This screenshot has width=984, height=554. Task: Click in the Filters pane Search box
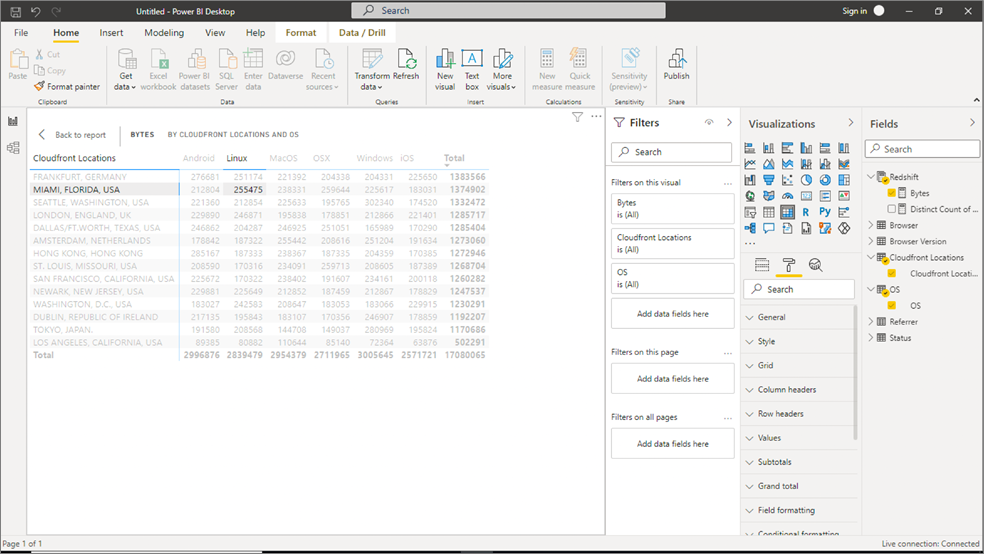(x=671, y=152)
